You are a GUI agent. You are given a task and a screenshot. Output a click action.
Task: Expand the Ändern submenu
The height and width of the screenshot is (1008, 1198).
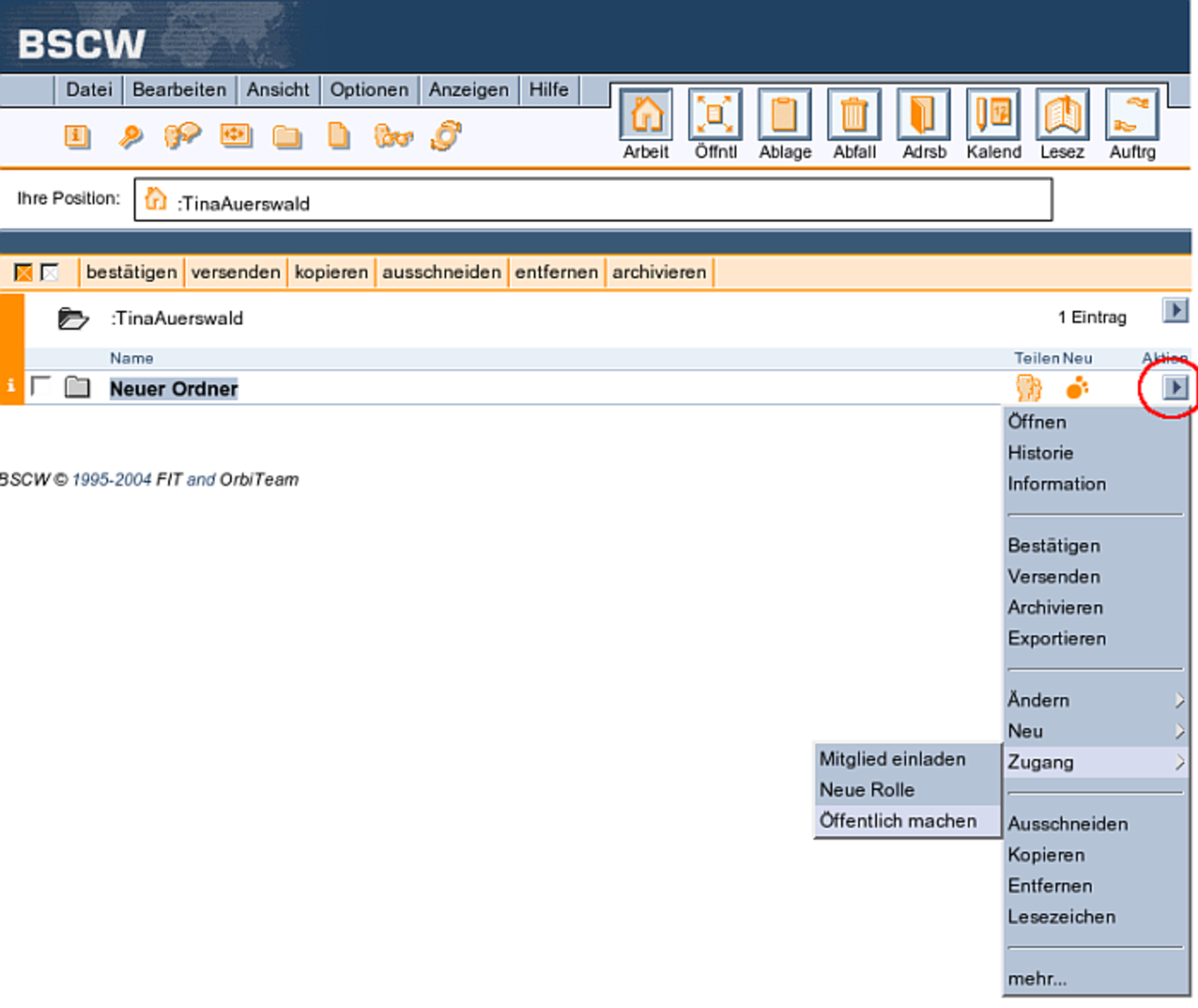click(x=1096, y=700)
